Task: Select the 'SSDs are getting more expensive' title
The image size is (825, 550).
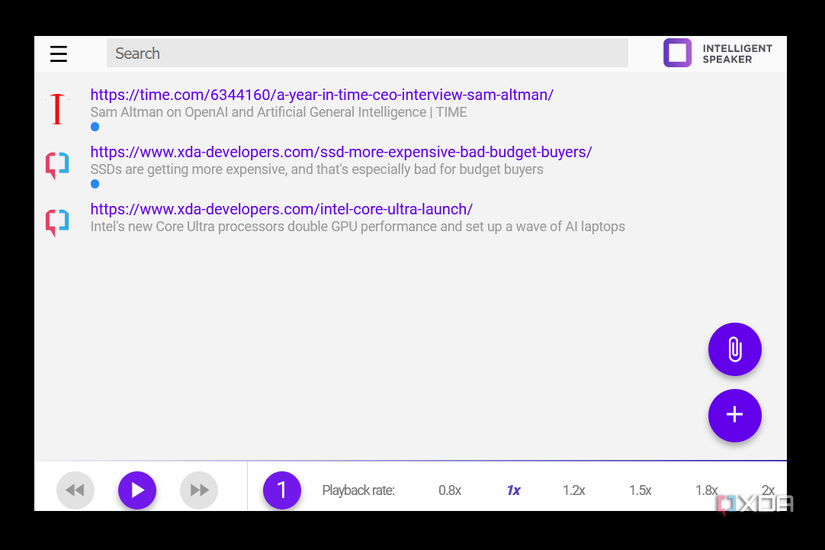Action: click(x=317, y=169)
